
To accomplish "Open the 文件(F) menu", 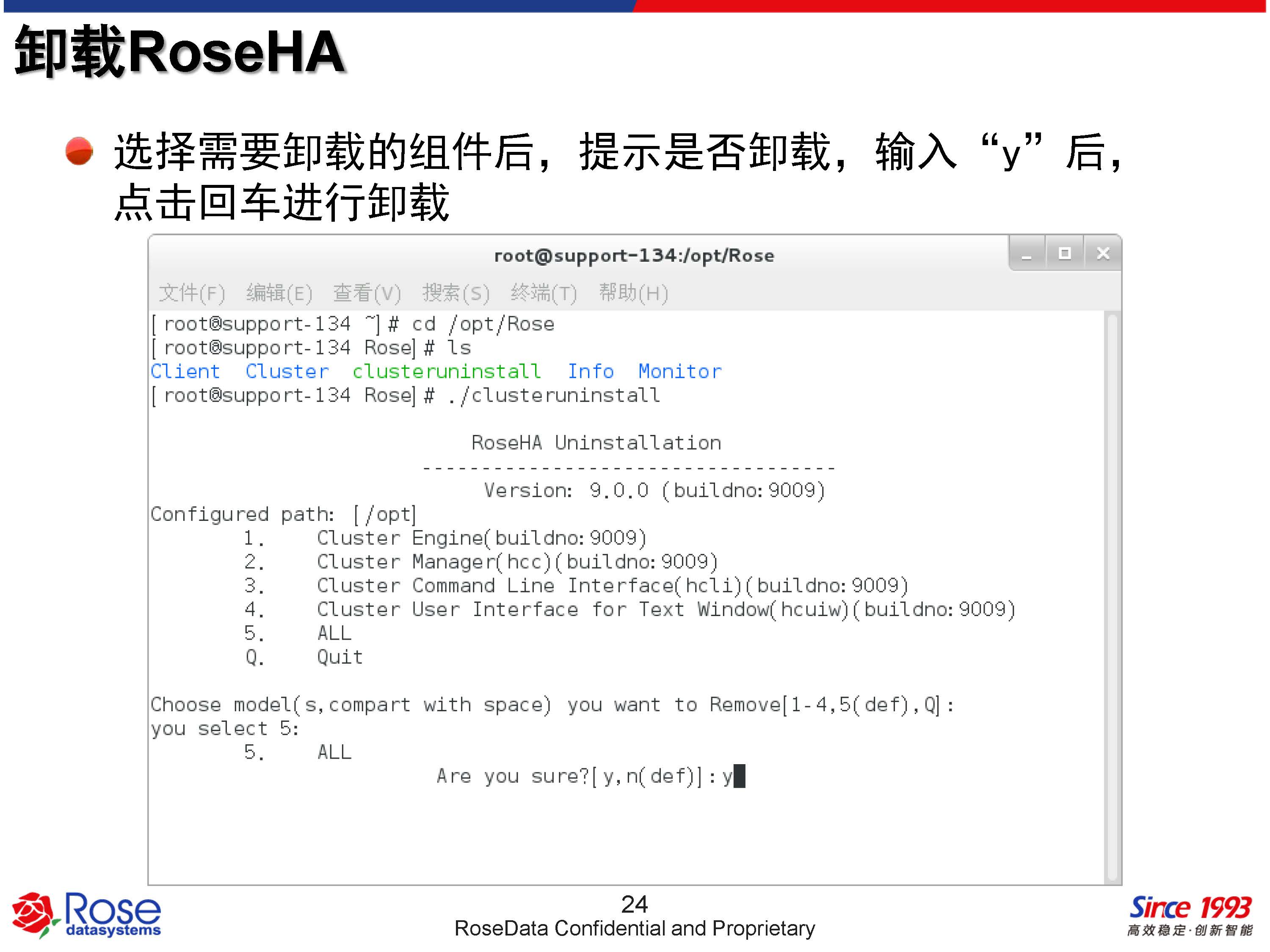I will tap(192, 293).
